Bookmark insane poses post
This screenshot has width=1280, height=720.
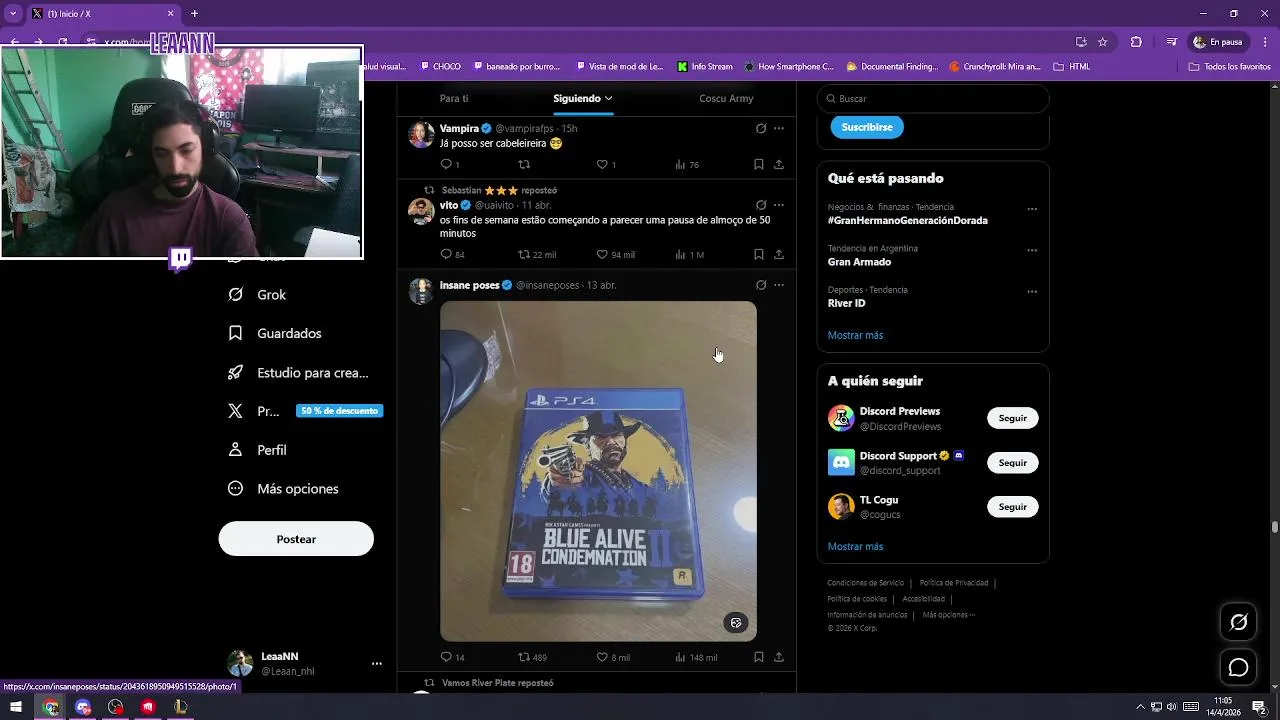(759, 657)
